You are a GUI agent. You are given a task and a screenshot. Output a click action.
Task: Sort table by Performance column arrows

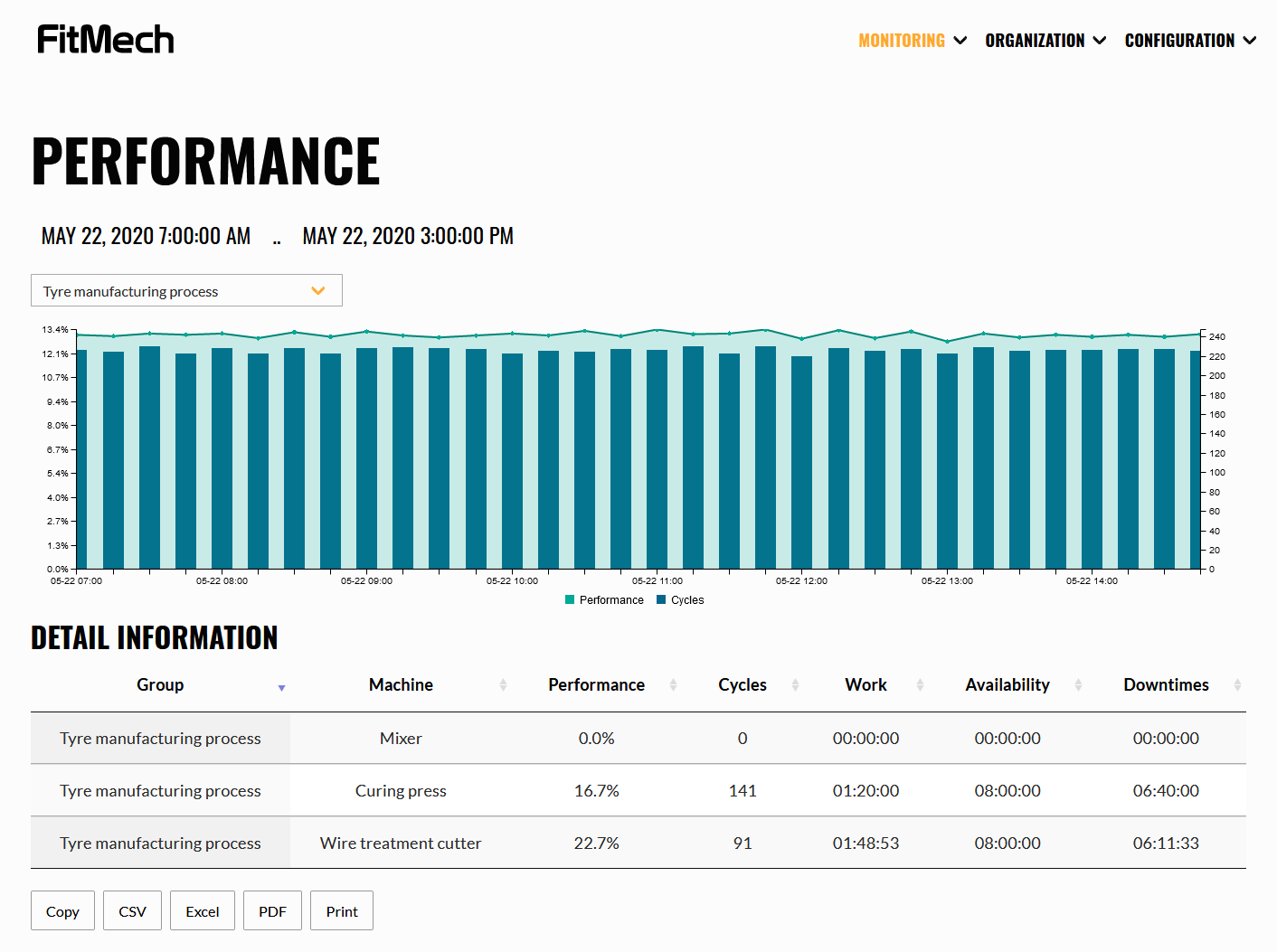673,685
